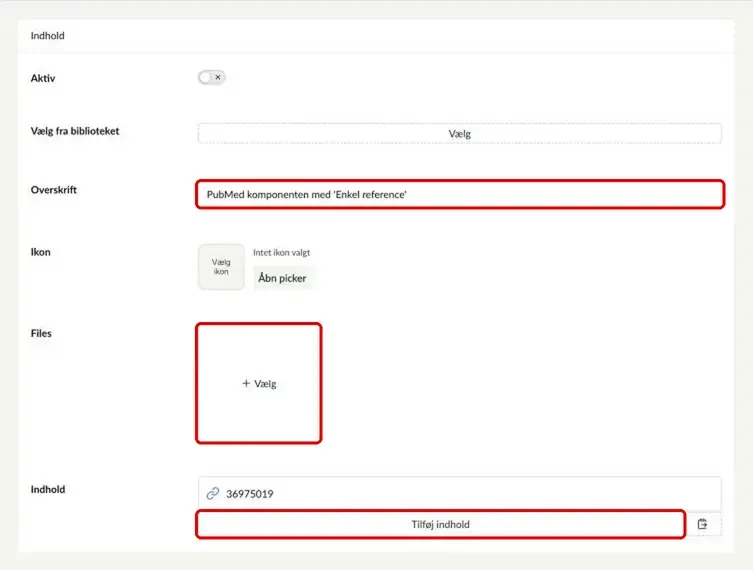Click the x mark inside Aktiv switch

(218, 77)
